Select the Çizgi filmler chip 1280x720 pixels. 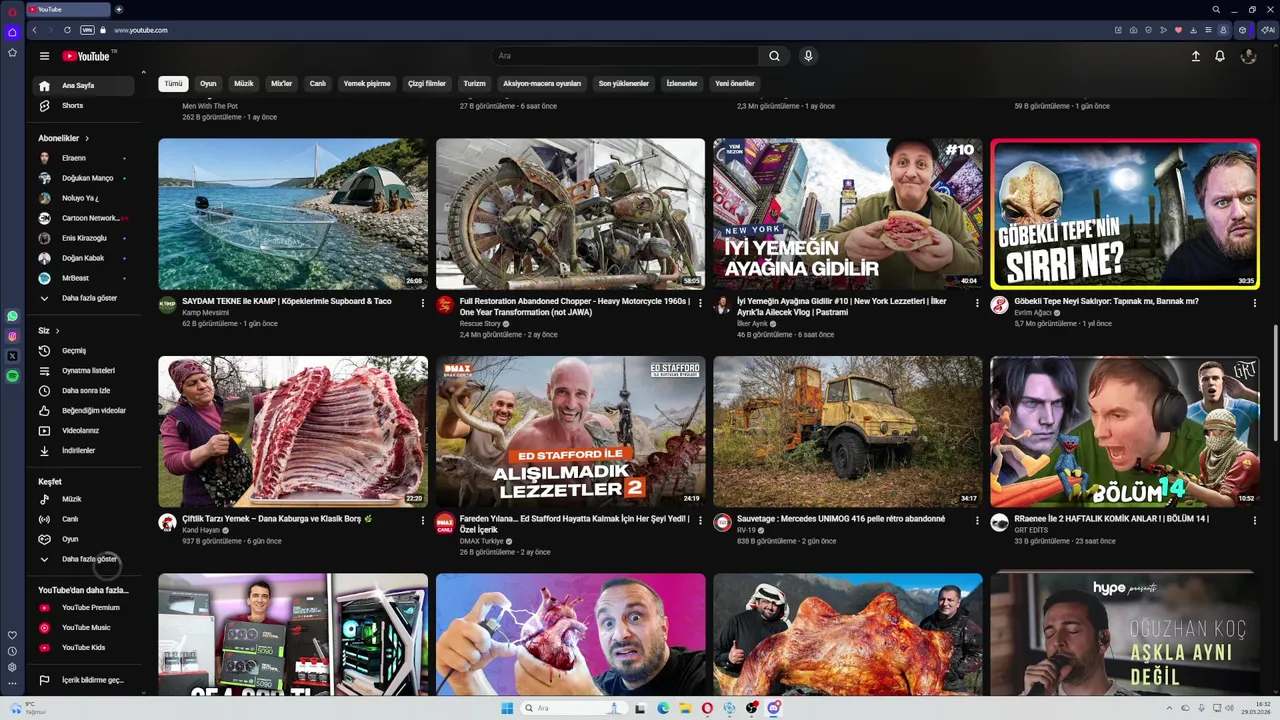point(427,84)
